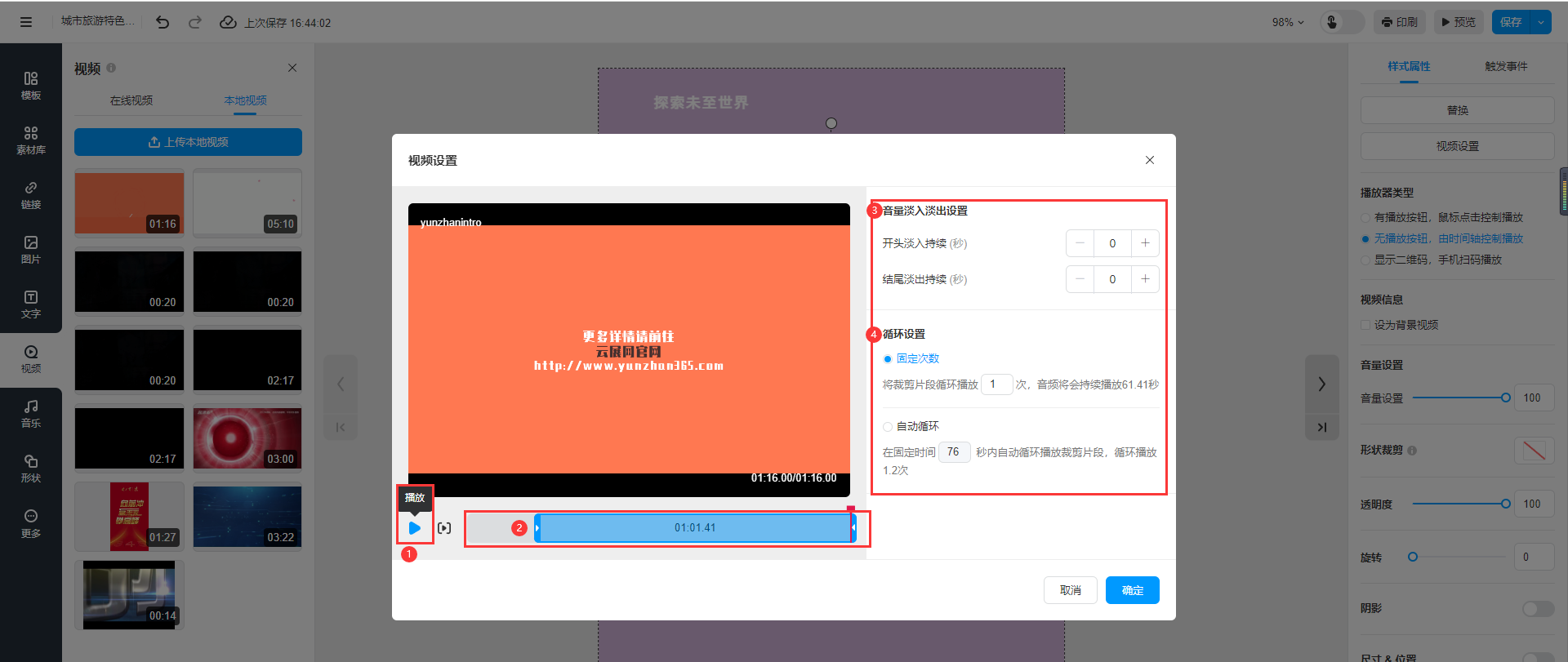Screen dimensions: 1568x662
Task: Click the clip range bracket icon
Action: 444,528
